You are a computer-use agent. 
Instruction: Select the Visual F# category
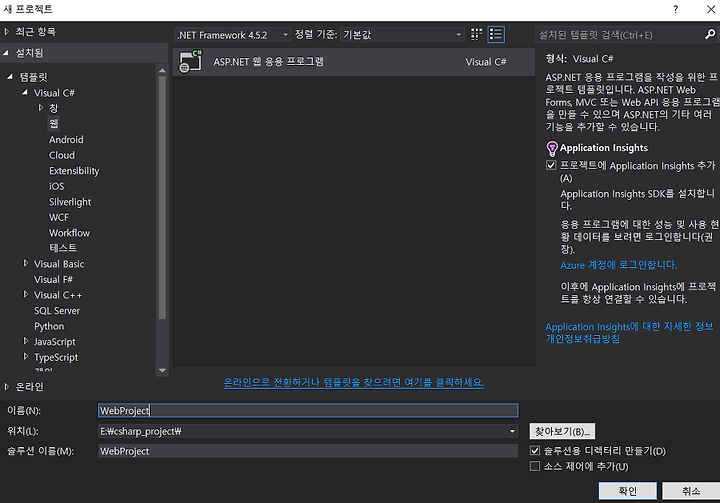[x=53, y=279]
